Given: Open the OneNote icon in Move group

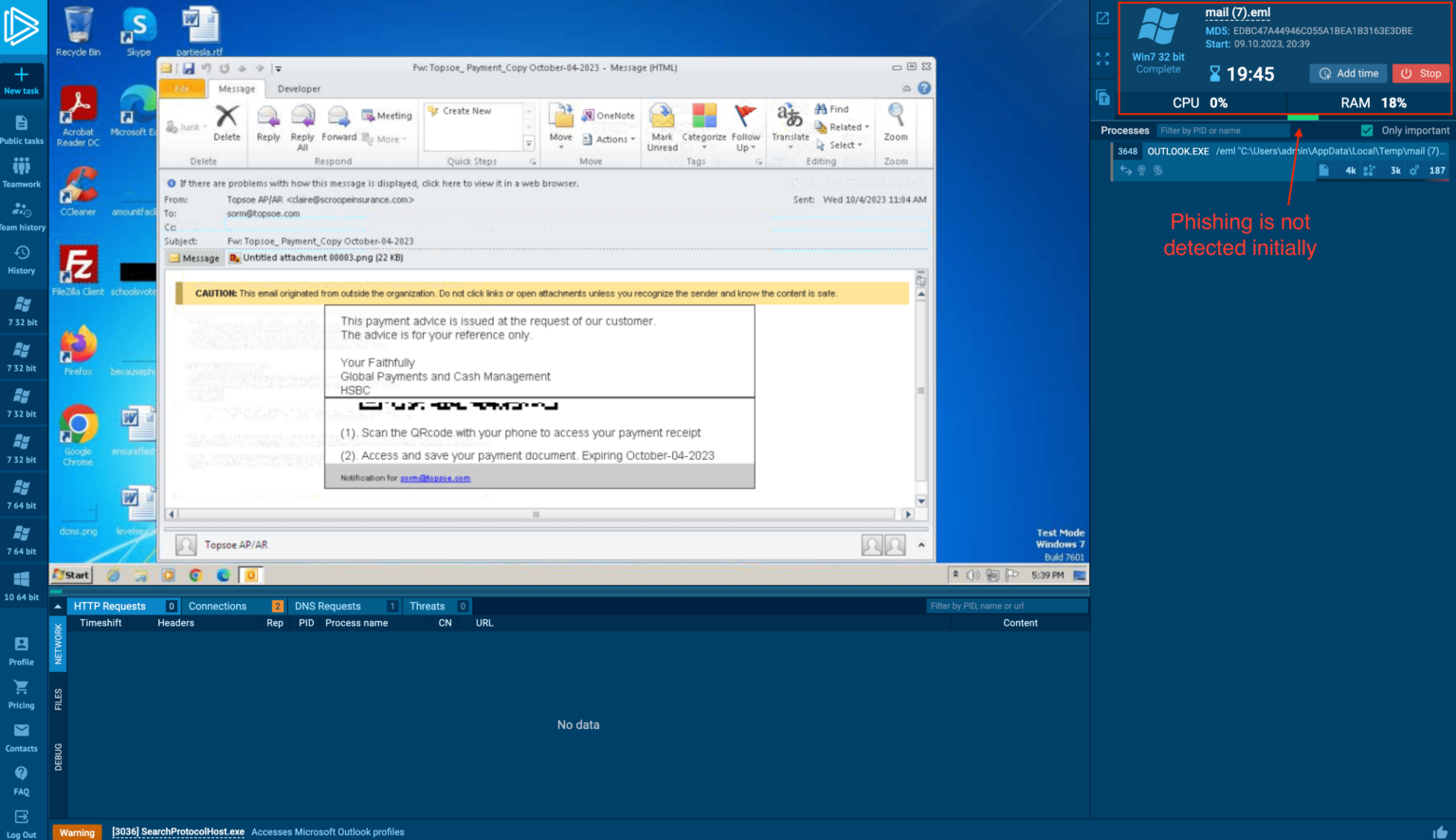Looking at the screenshot, I should coord(591,115).
